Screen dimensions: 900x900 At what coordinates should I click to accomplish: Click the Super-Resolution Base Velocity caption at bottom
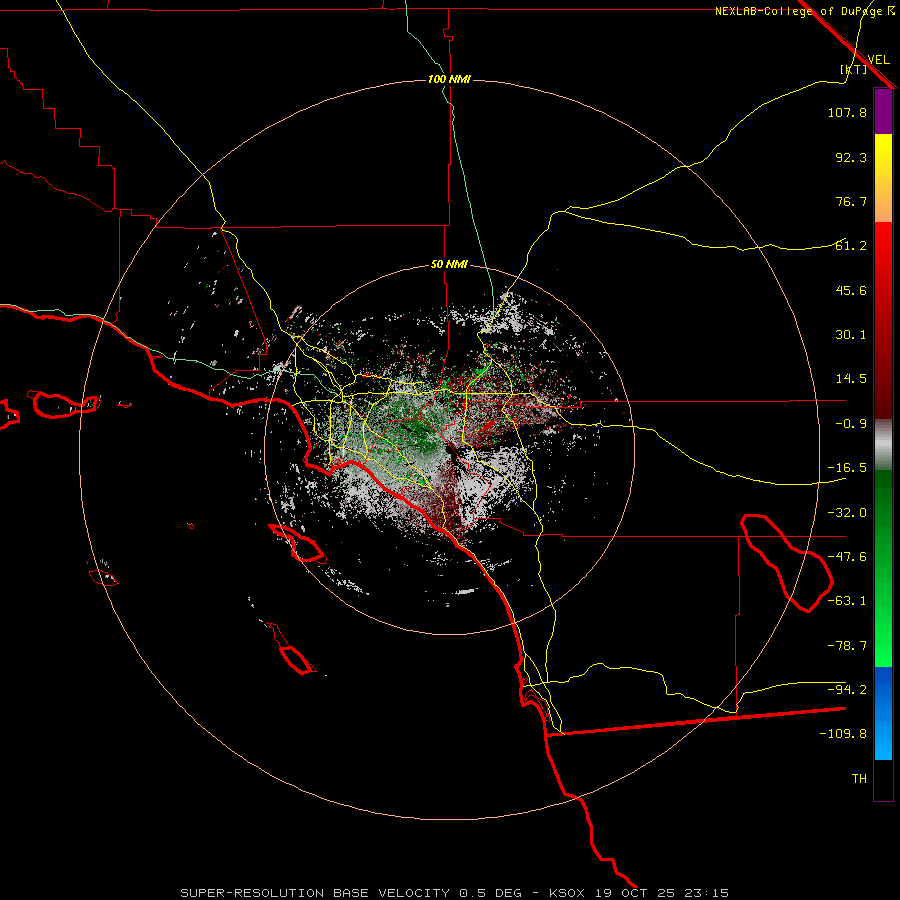(455, 893)
